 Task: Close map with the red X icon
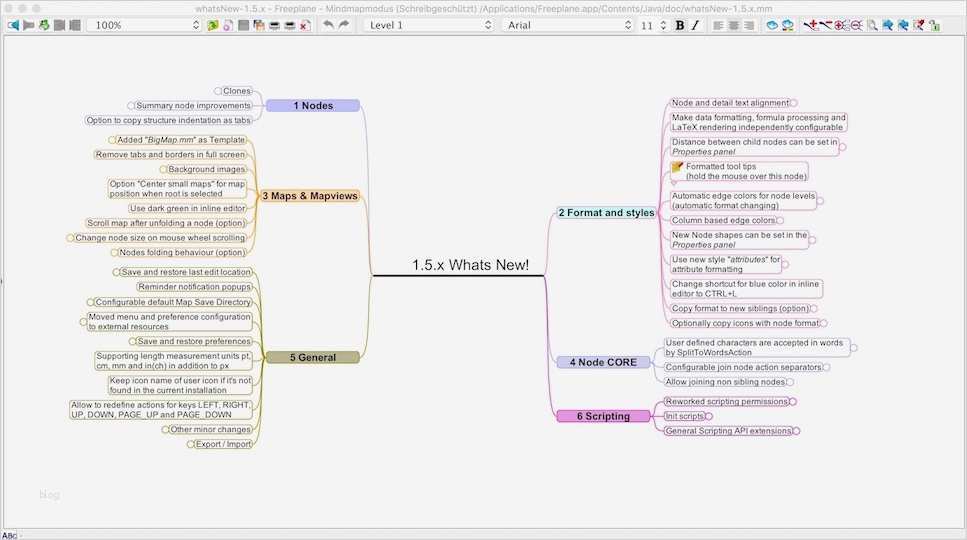pos(305,25)
